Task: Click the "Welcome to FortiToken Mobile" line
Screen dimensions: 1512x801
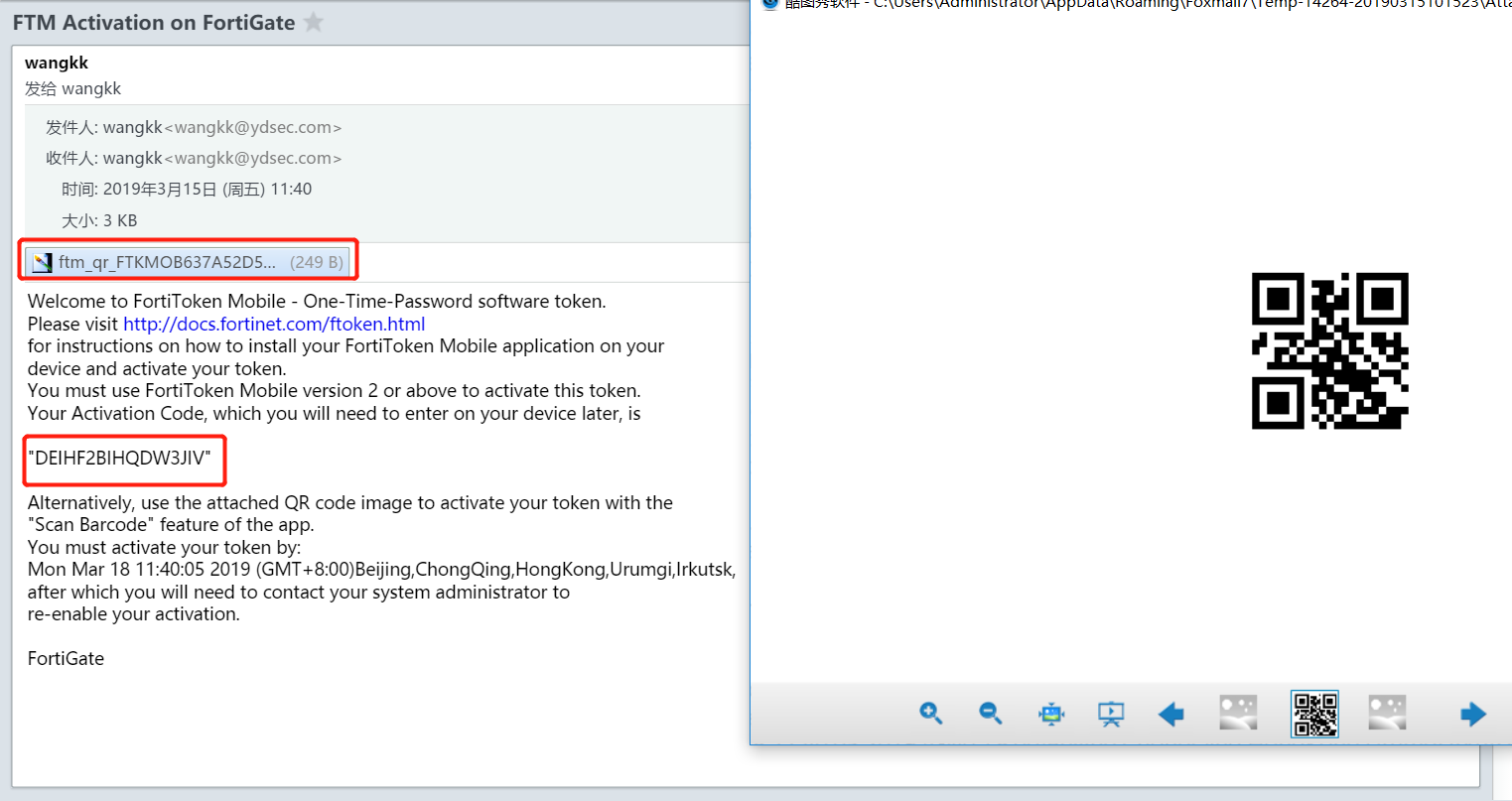Action: (317, 301)
